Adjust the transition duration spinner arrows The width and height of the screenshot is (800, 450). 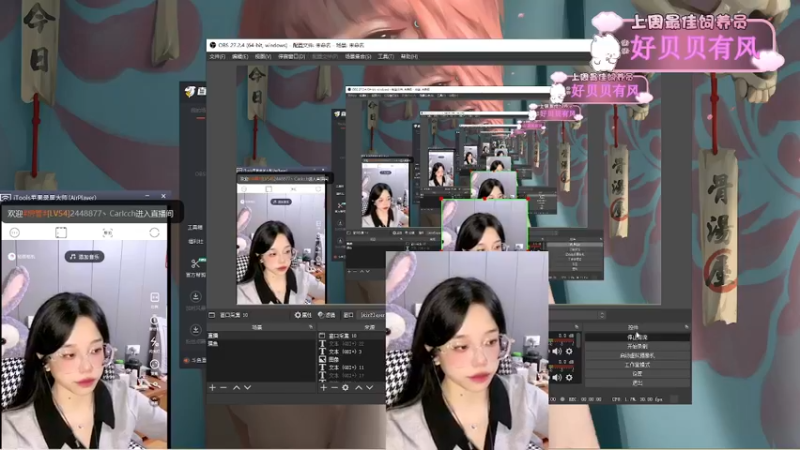point(602,315)
